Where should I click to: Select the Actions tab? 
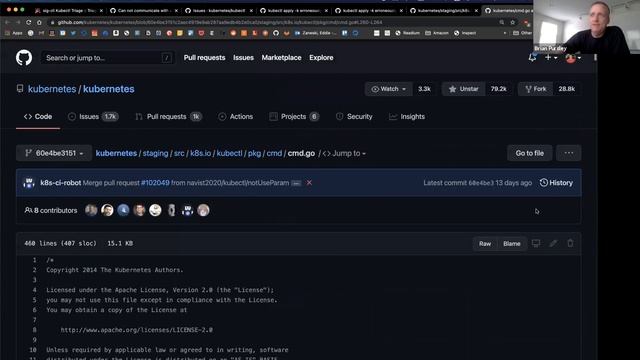(x=236, y=117)
